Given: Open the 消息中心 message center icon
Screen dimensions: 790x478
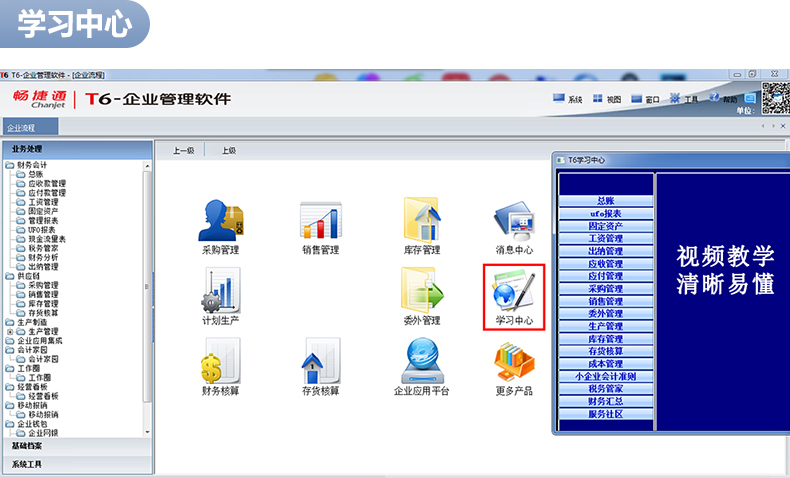Looking at the screenshot, I should point(514,222).
